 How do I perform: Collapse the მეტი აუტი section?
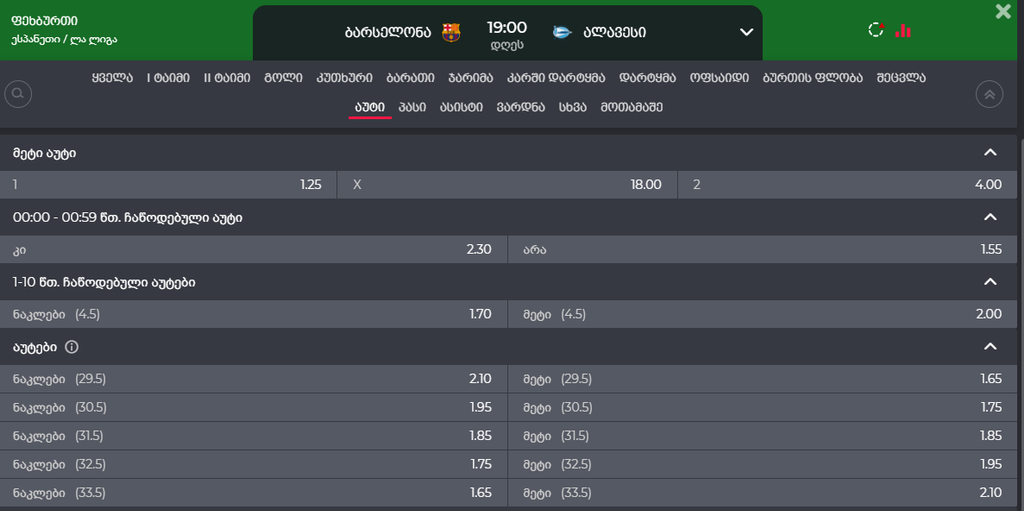[990, 152]
